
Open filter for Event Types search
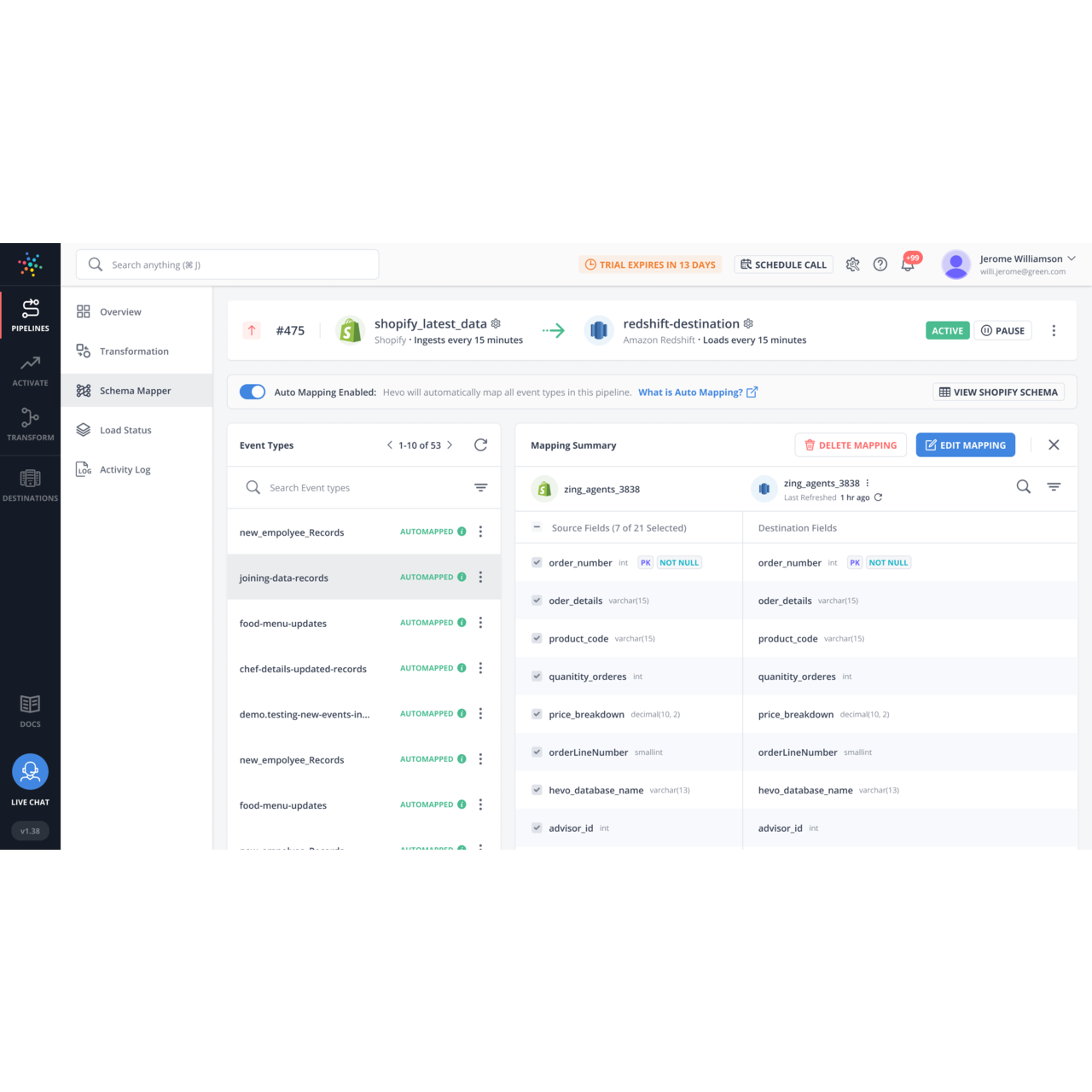point(480,488)
